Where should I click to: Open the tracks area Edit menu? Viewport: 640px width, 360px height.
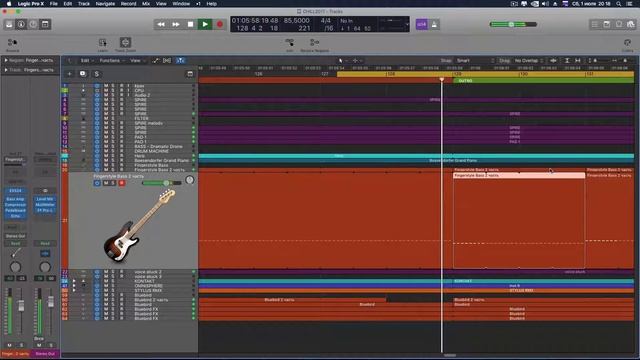tap(87, 60)
